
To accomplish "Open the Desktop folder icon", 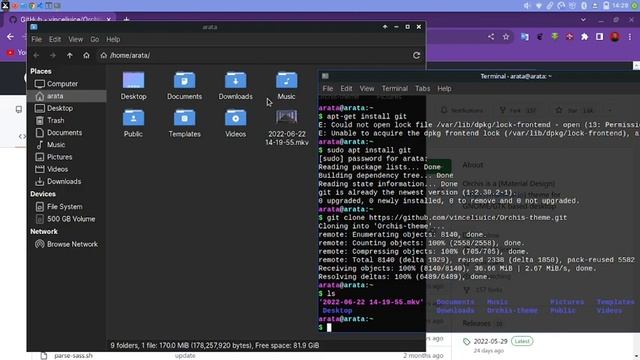I will [133, 86].
